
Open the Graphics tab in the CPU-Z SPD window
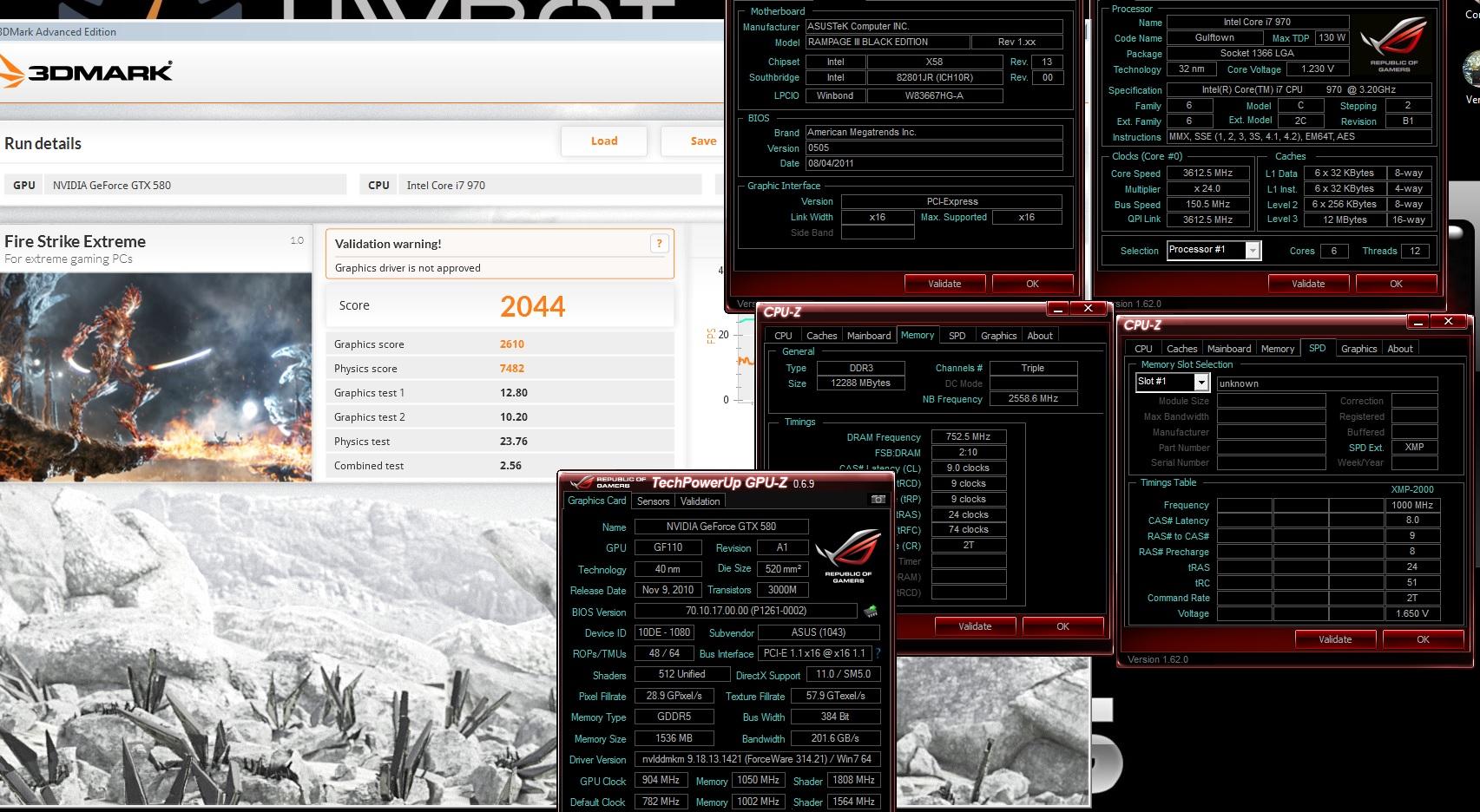(1358, 349)
